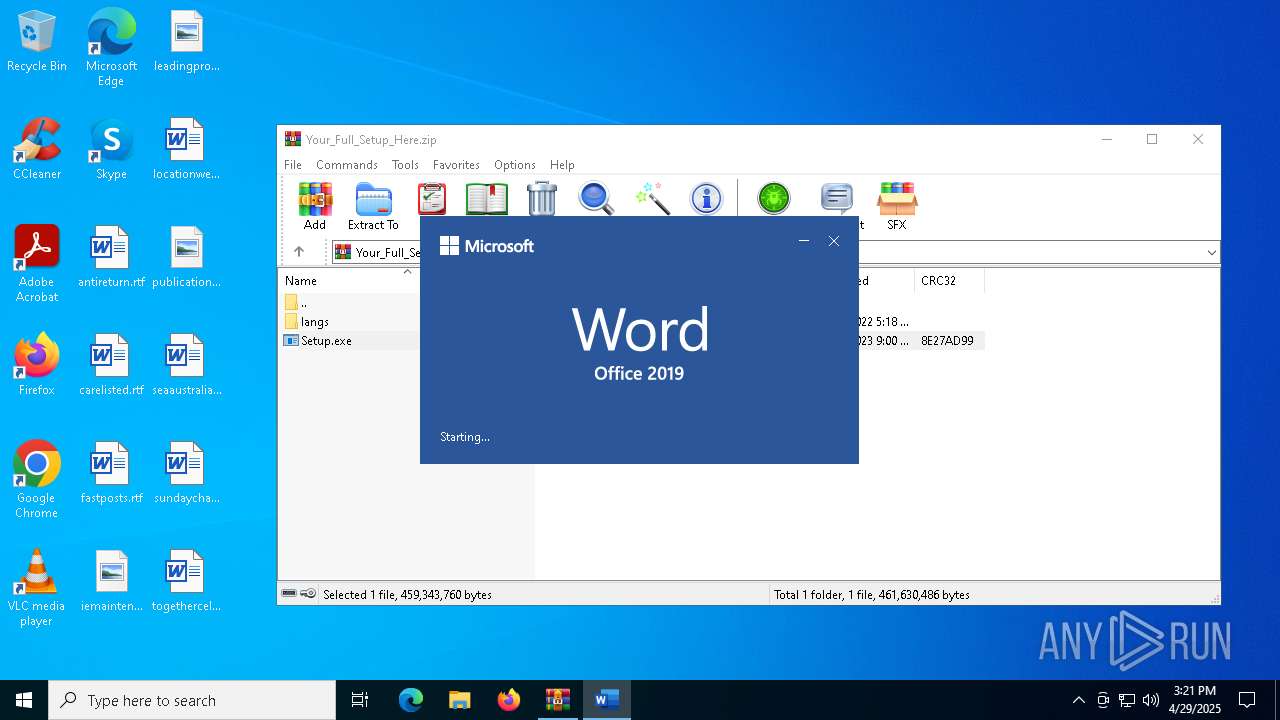Click the Comment speech-bubble toolbar icon
The height and width of the screenshot is (720, 1280).
click(x=836, y=198)
